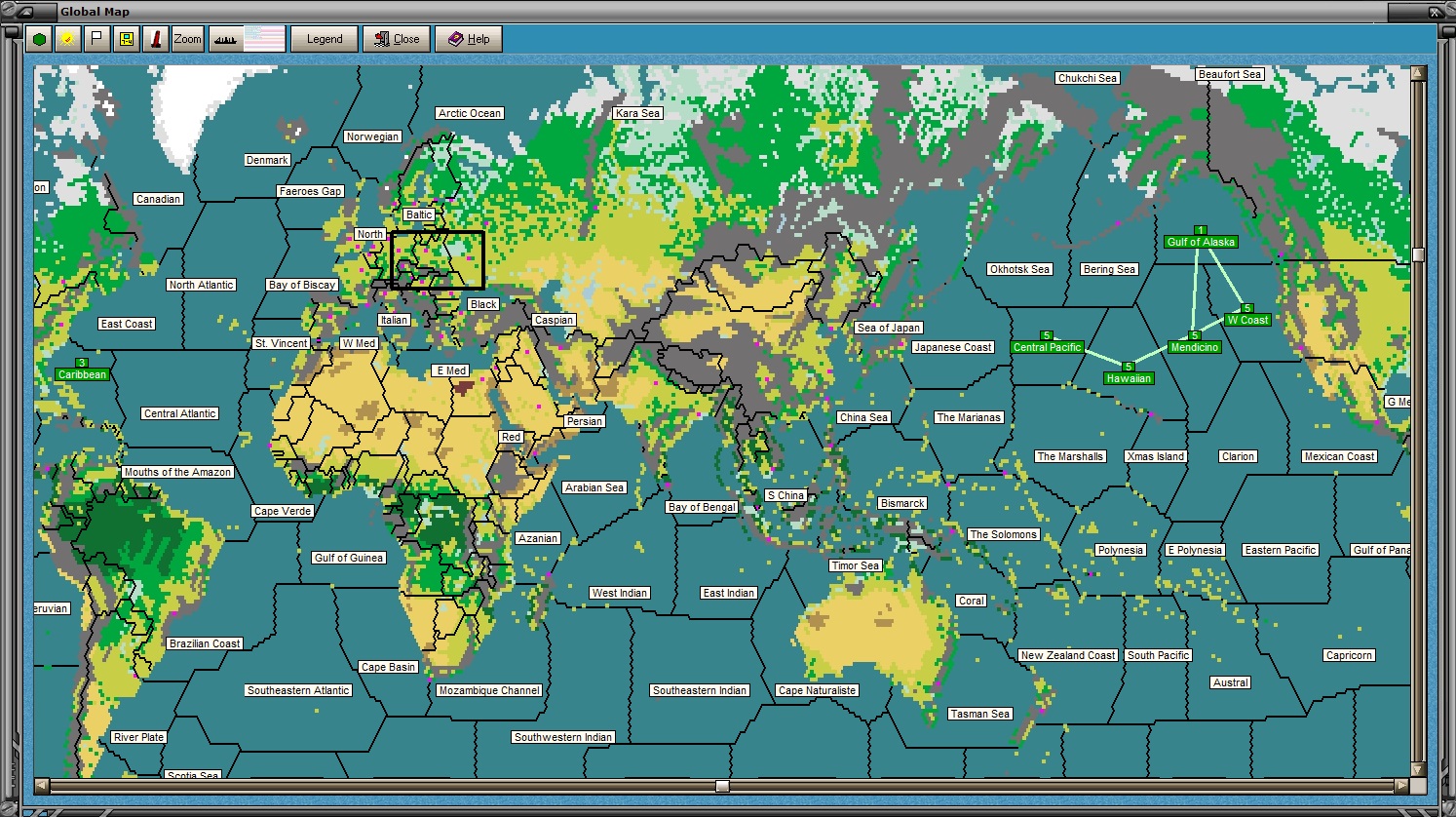The height and width of the screenshot is (817, 1456).
Task: Click the Japanese Coast label
Action: pos(953,347)
